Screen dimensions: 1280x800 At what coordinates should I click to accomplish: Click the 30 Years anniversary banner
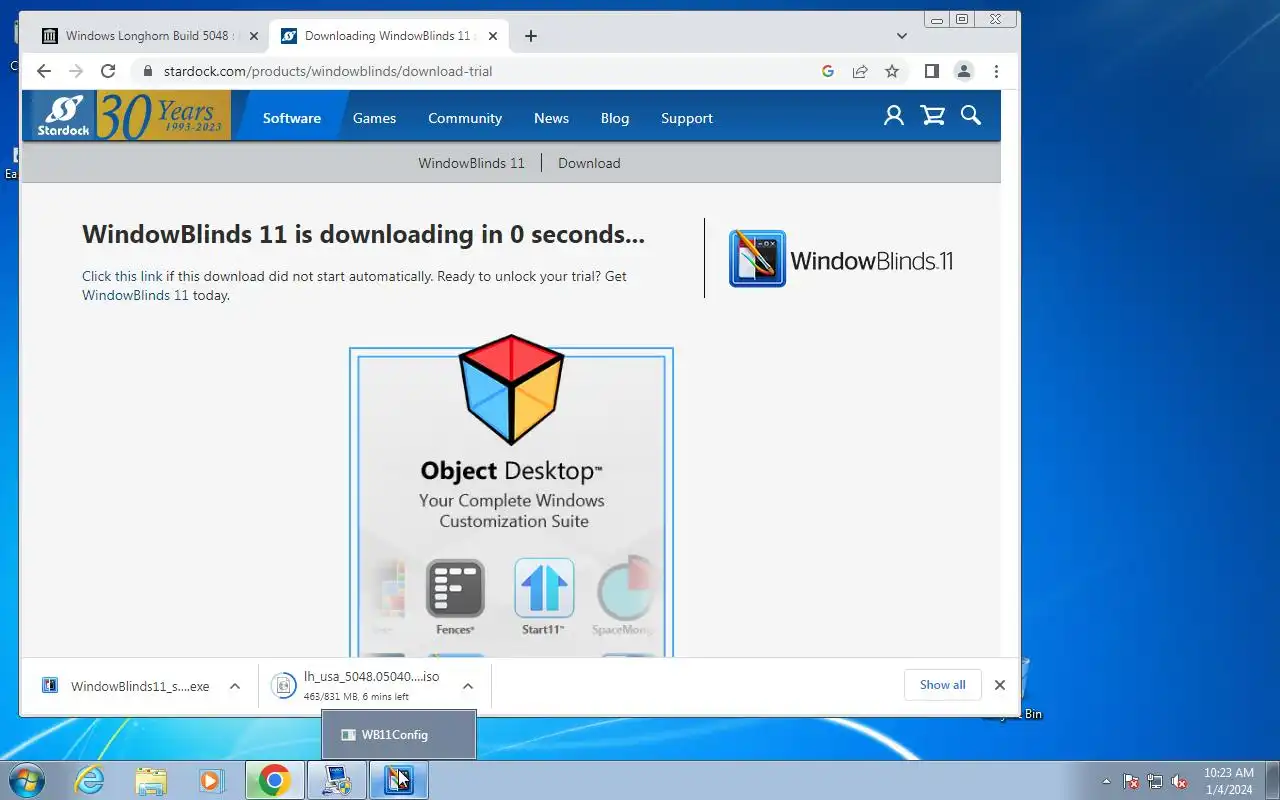pyautogui.click(x=164, y=116)
